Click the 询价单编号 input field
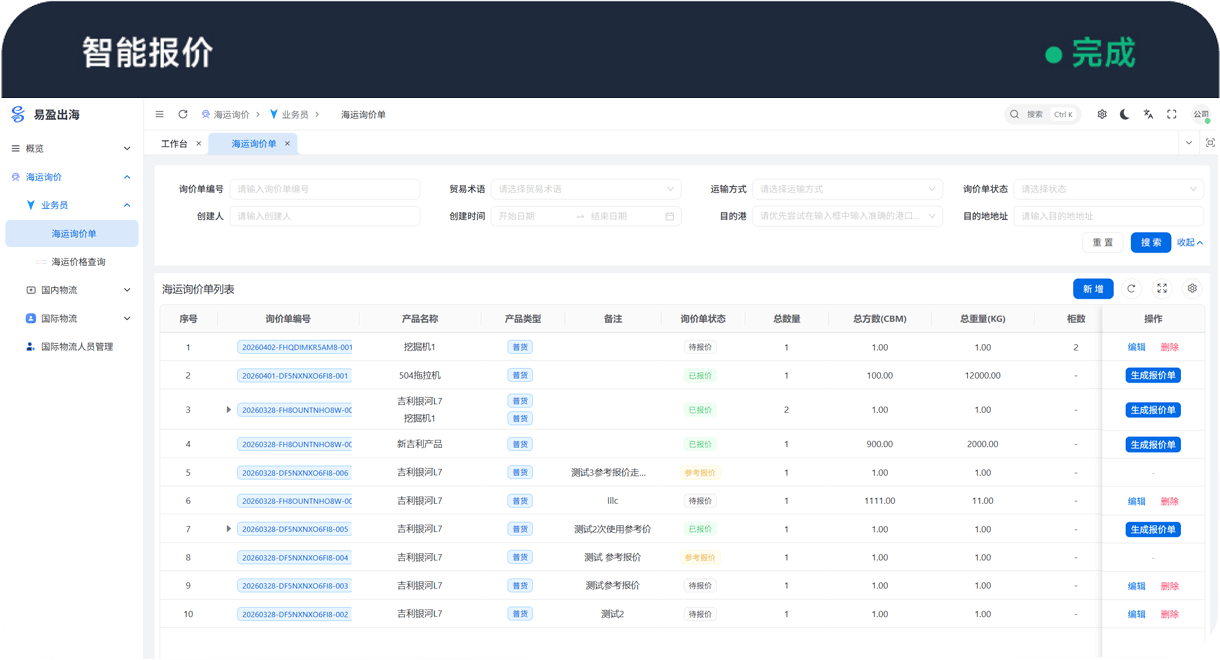 click(324, 189)
